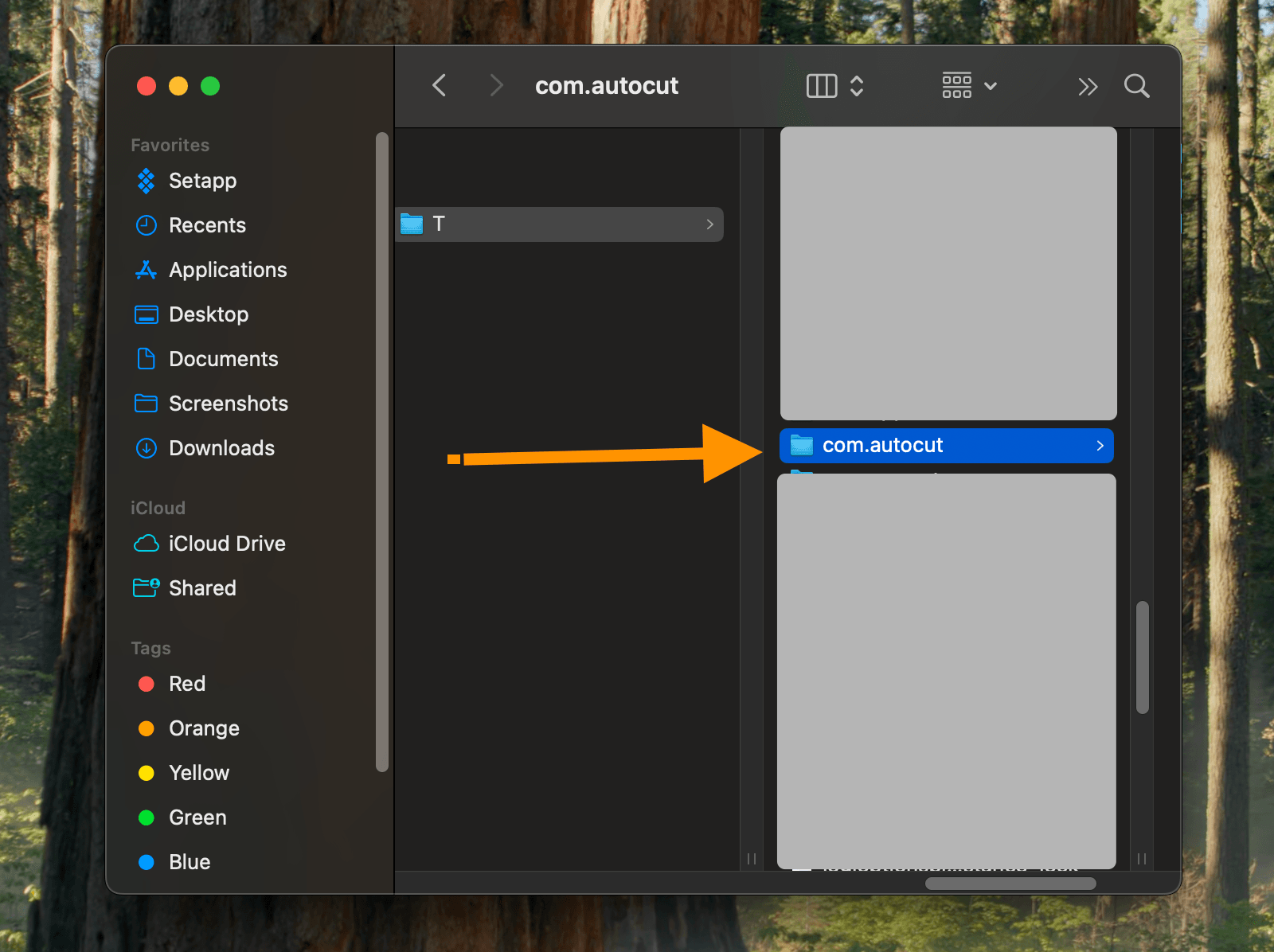Click the Back navigation arrow
Screen dimensions: 1274x952
point(439,85)
